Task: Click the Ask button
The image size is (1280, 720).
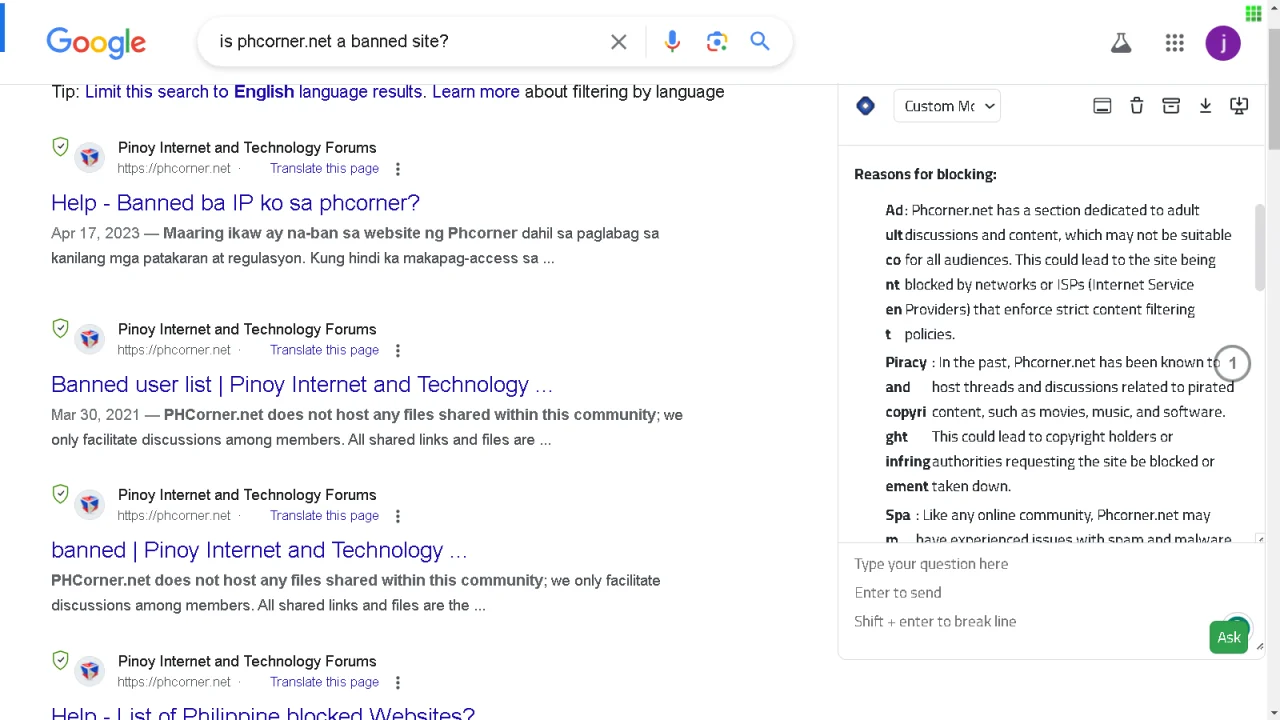Action: (1229, 637)
